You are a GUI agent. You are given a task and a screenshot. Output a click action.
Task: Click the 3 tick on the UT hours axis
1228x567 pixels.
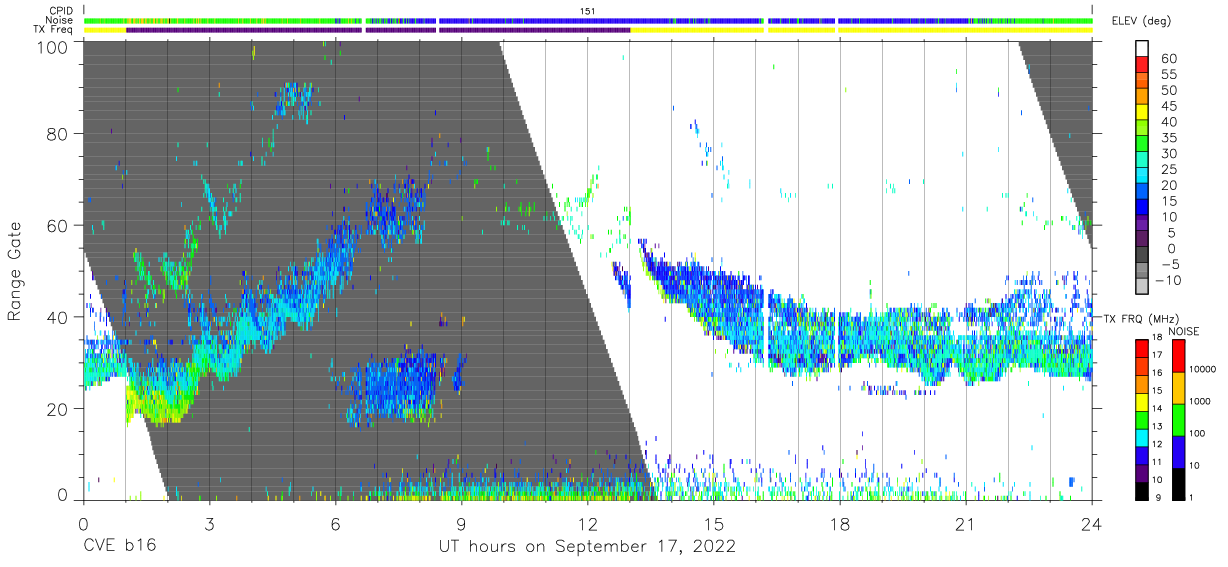[209, 524]
